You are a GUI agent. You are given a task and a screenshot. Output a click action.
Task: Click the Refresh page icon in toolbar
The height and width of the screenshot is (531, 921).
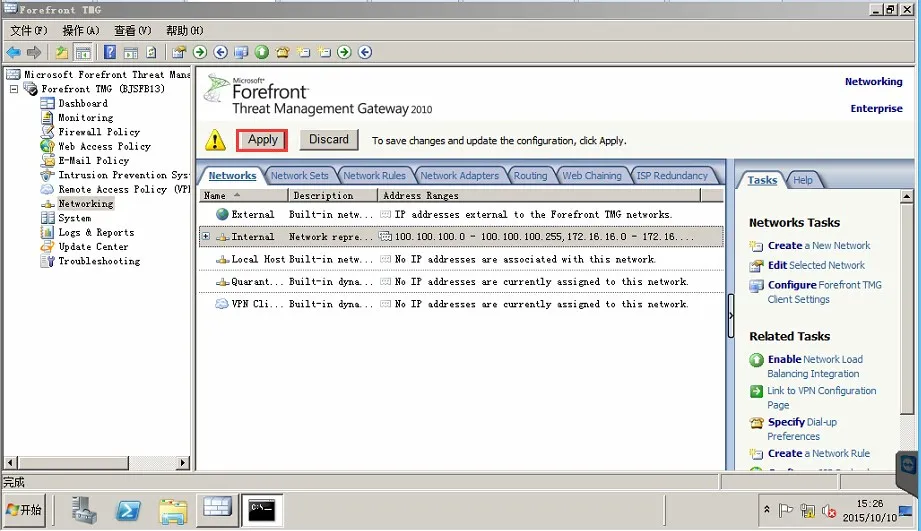[x=152, y=52]
